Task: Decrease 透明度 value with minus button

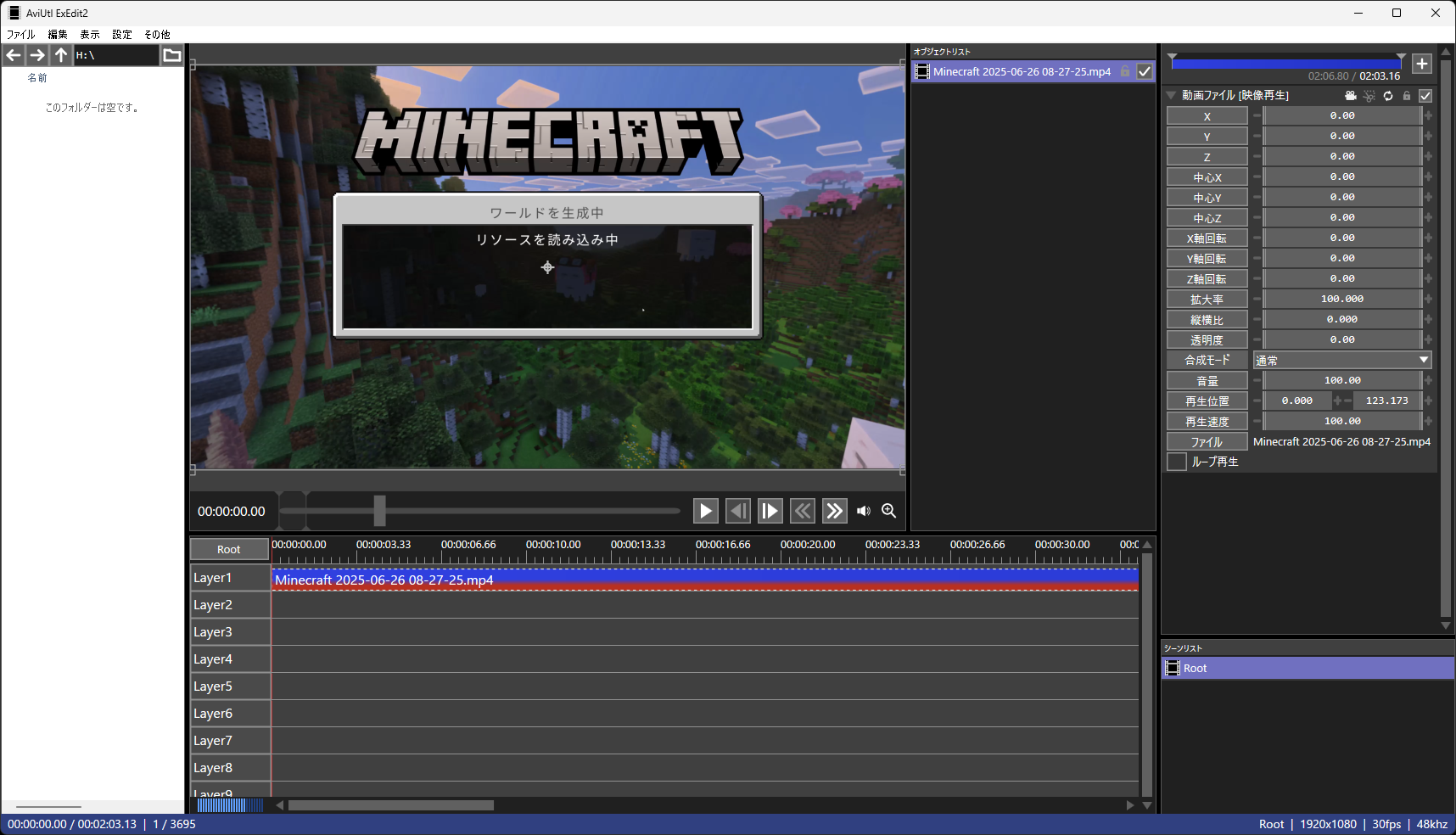Action: click(x=1257, y=339)
